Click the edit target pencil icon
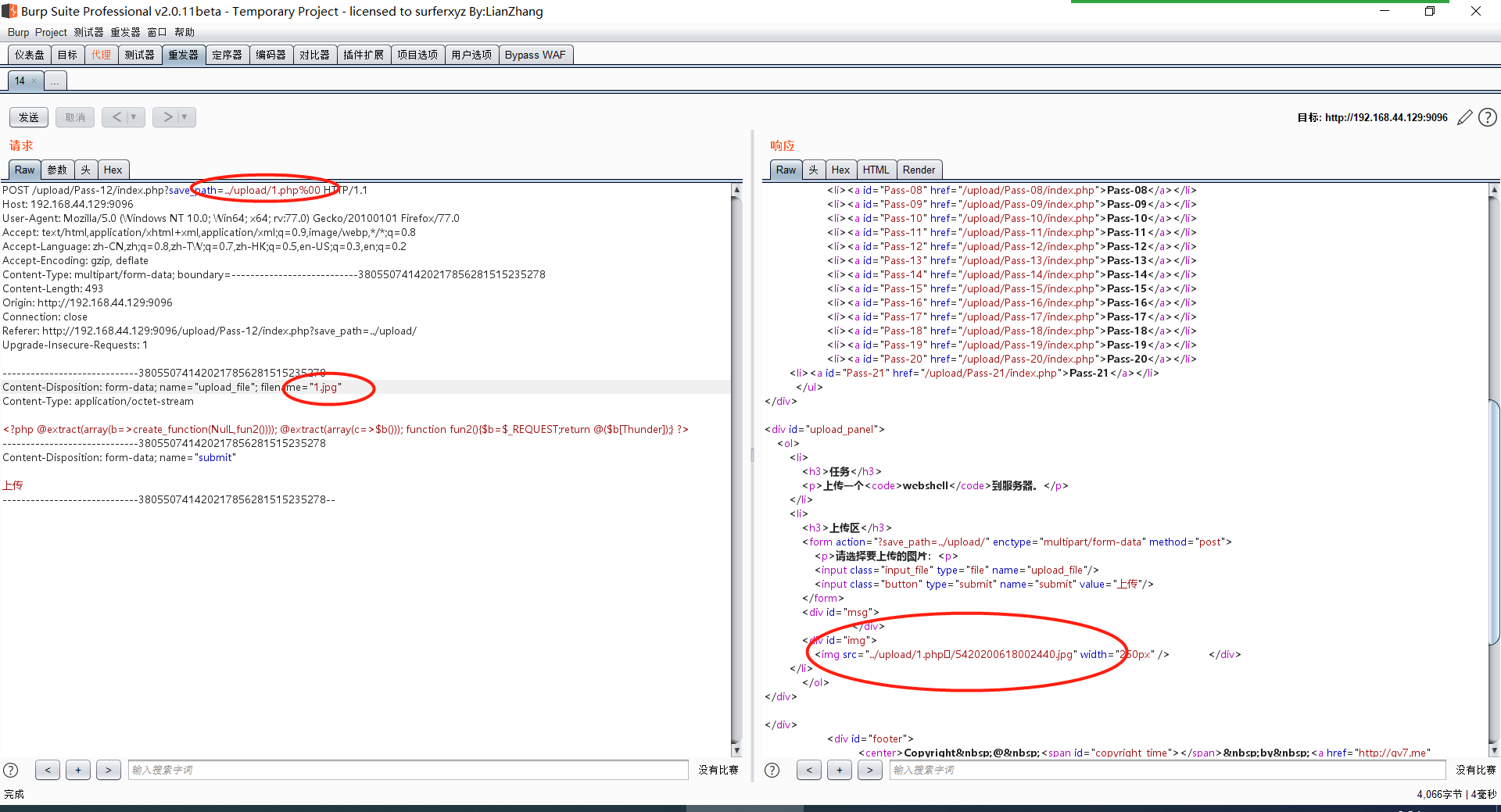This screenshot has width=1501, height=812. (x=1465, y=117)
